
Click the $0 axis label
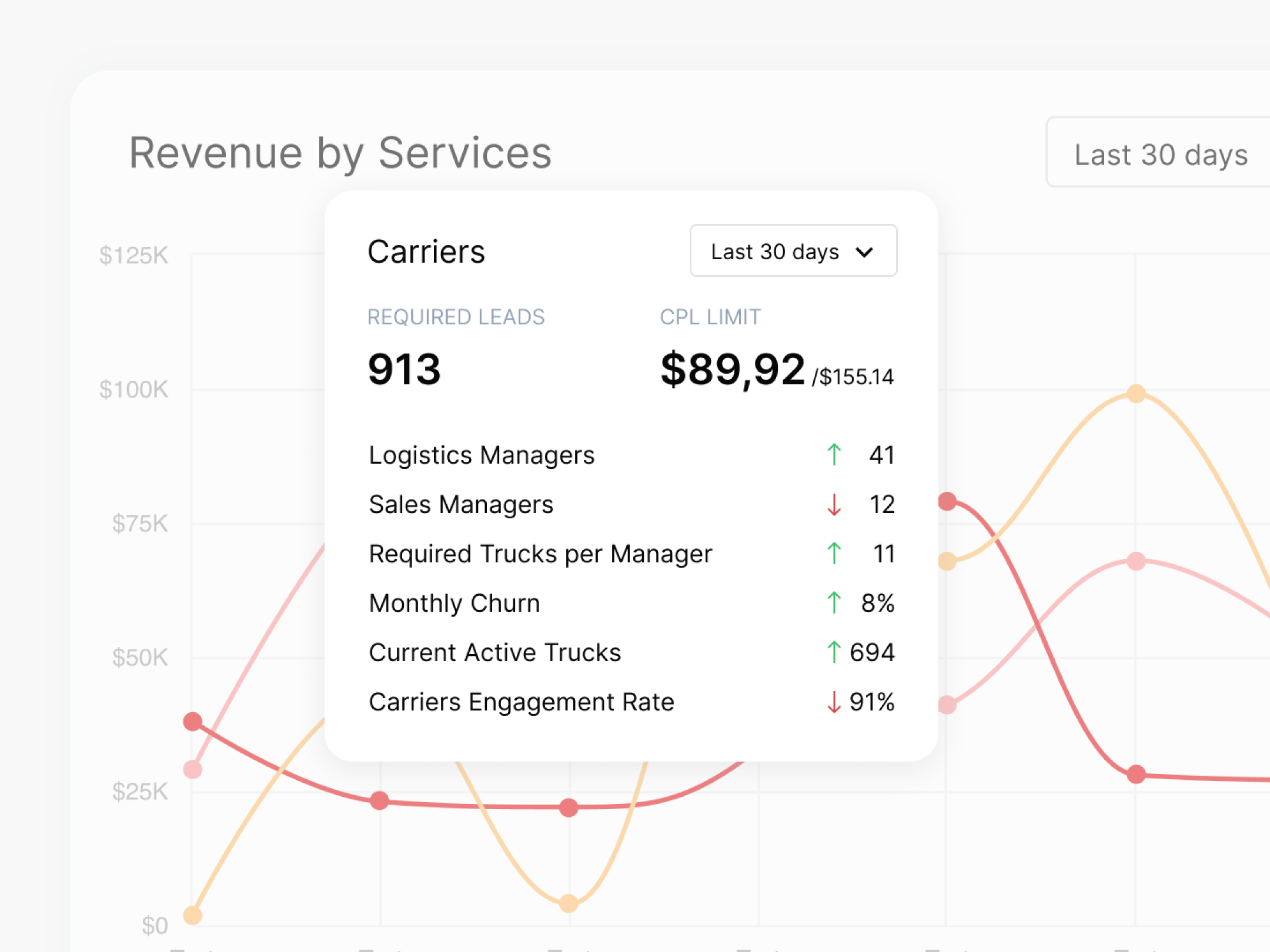[x=155, y=926]
